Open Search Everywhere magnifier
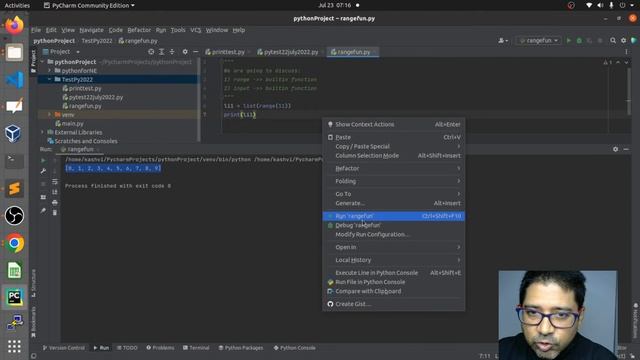 (613, 40)
